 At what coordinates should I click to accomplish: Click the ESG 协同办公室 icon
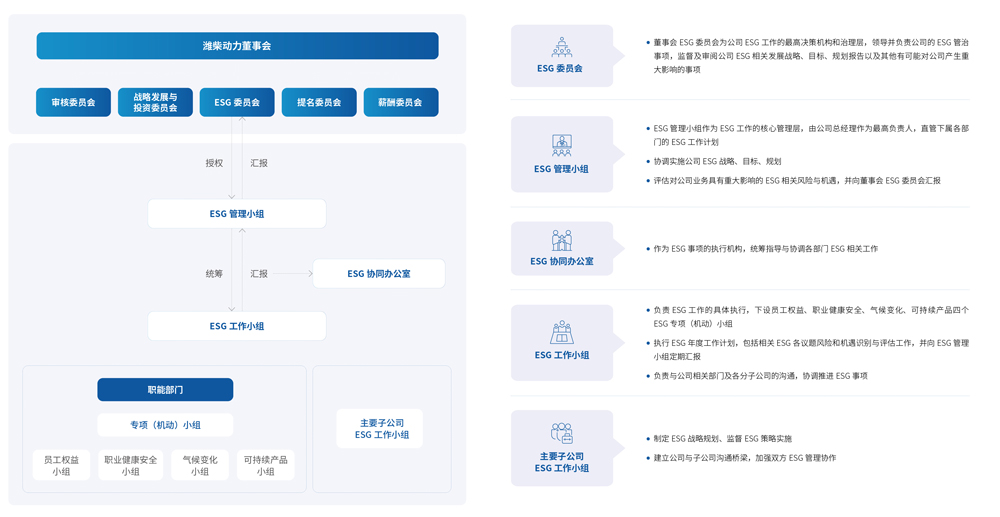[x=561, y=240]
